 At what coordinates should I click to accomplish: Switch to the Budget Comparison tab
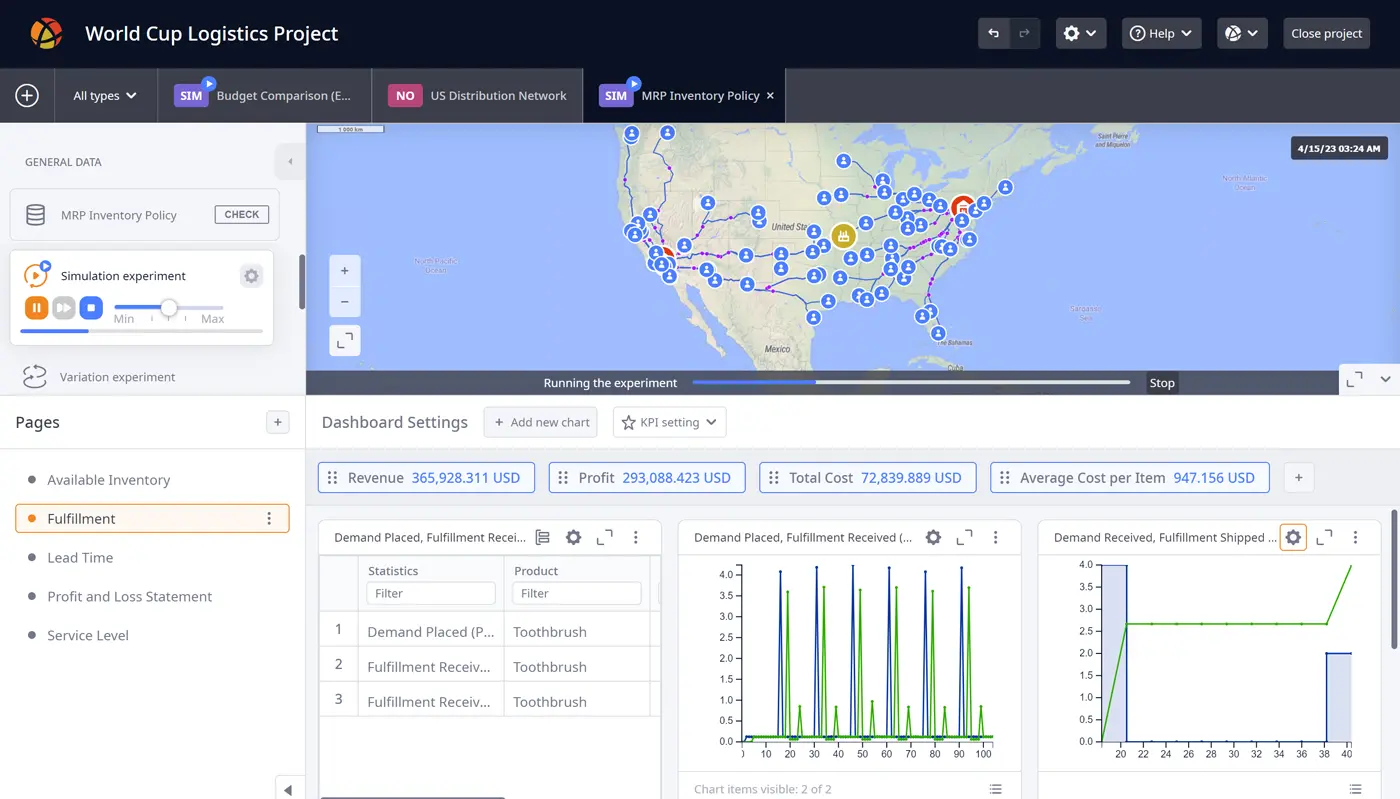point(265,96)
